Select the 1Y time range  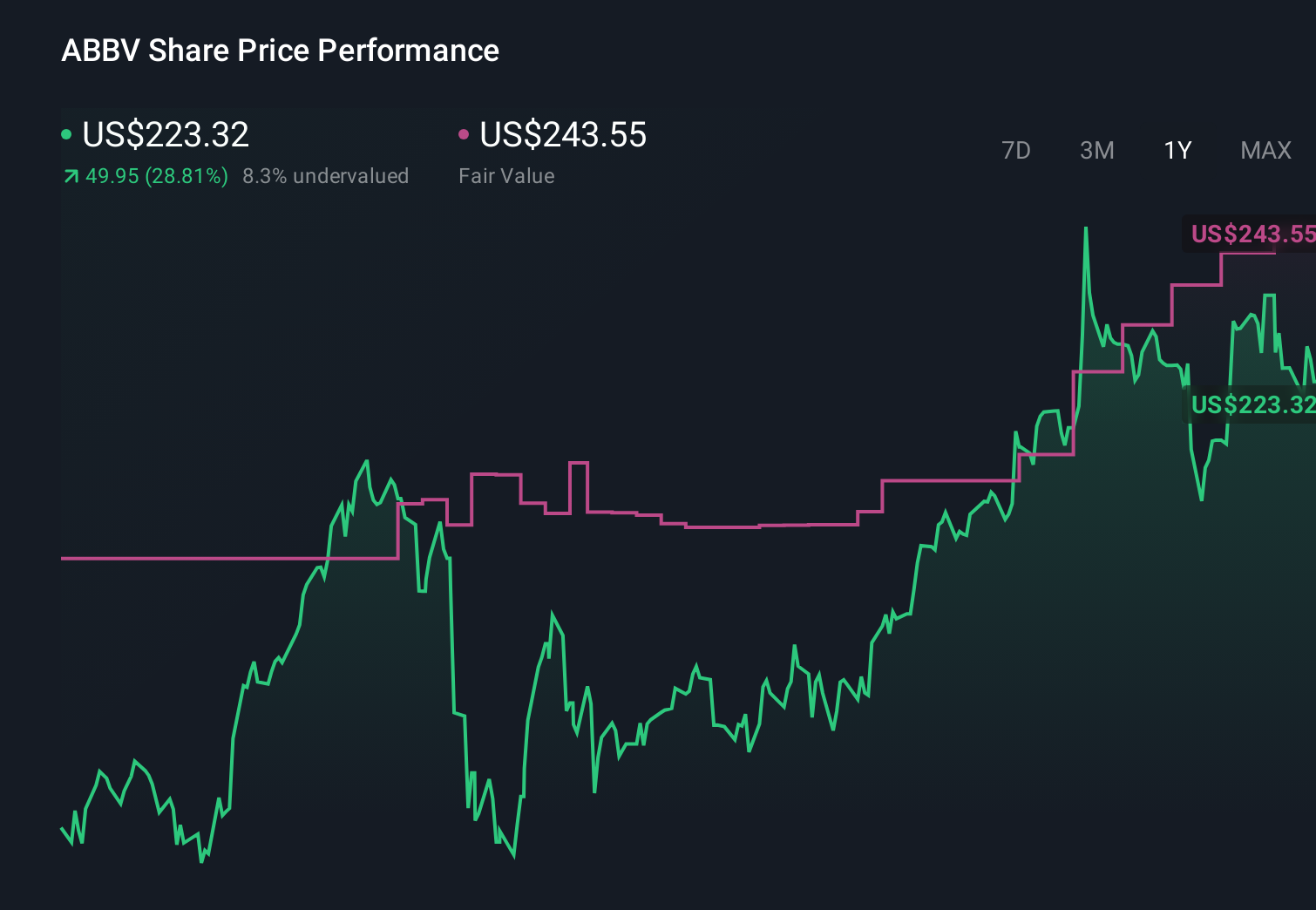click(x=1177, y=150)
